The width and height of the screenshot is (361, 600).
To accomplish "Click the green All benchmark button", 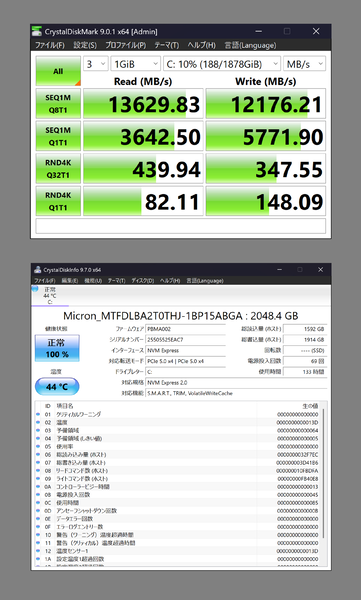I will click(x=58, y=71).
